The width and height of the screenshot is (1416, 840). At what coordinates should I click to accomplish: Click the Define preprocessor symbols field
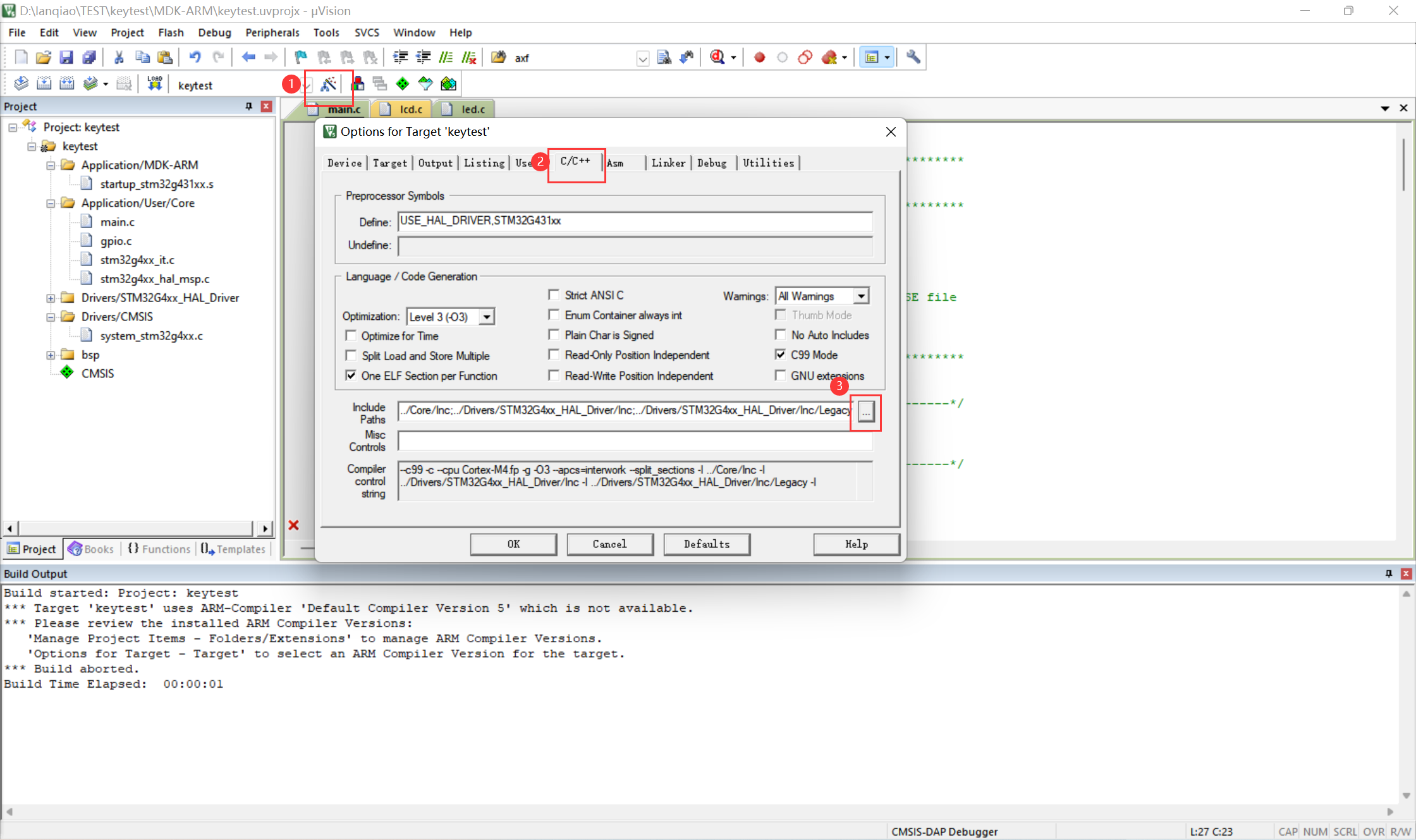(635, 221)
